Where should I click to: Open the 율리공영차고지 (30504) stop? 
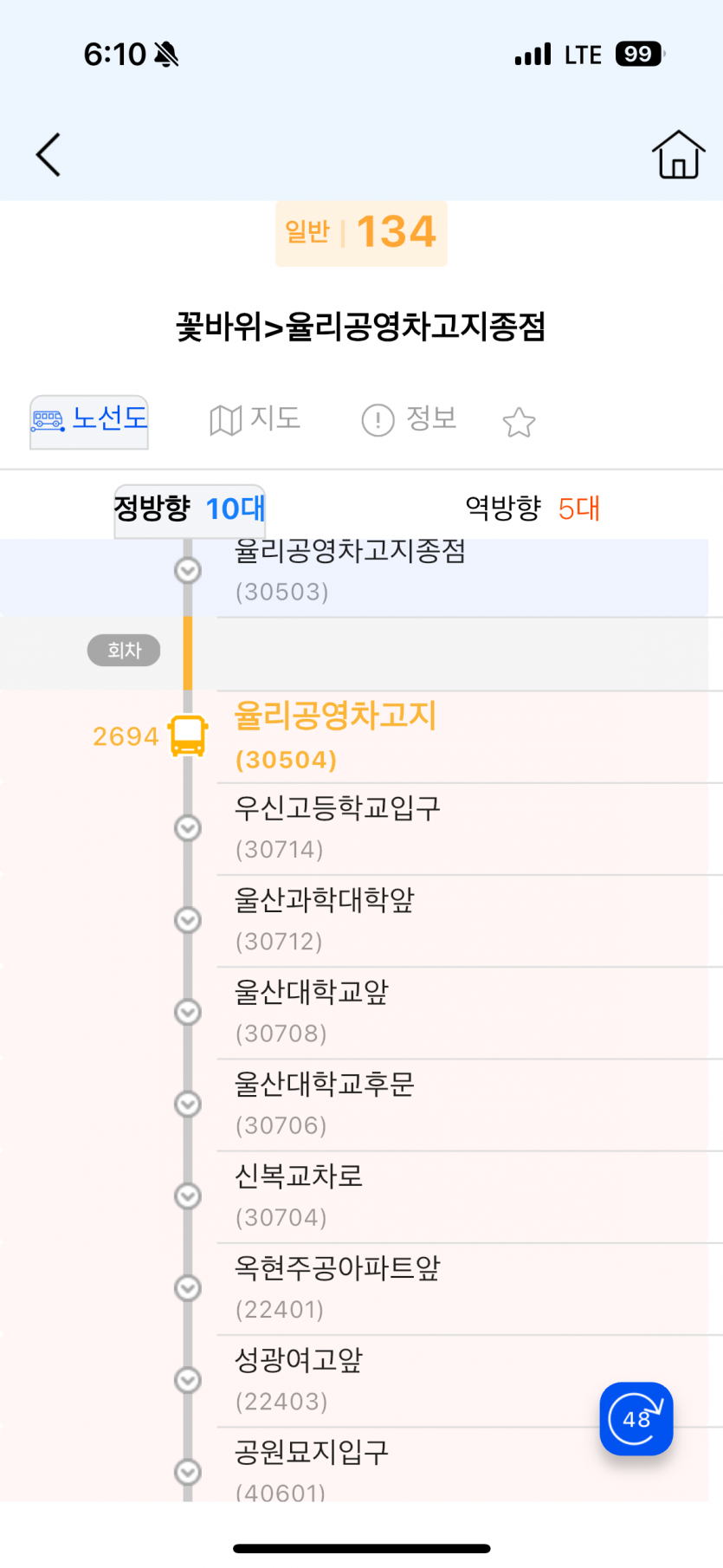click(x=469, y=737)
